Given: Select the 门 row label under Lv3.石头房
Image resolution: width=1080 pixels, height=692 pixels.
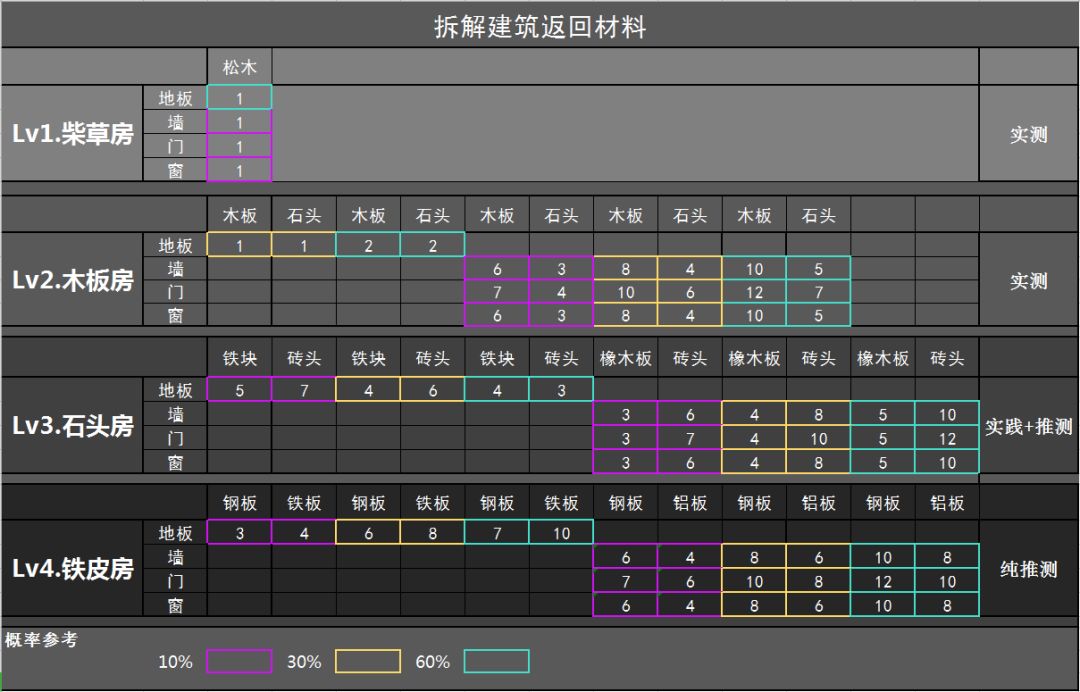Looking at the screenshot, I should (x=176, y=438).
